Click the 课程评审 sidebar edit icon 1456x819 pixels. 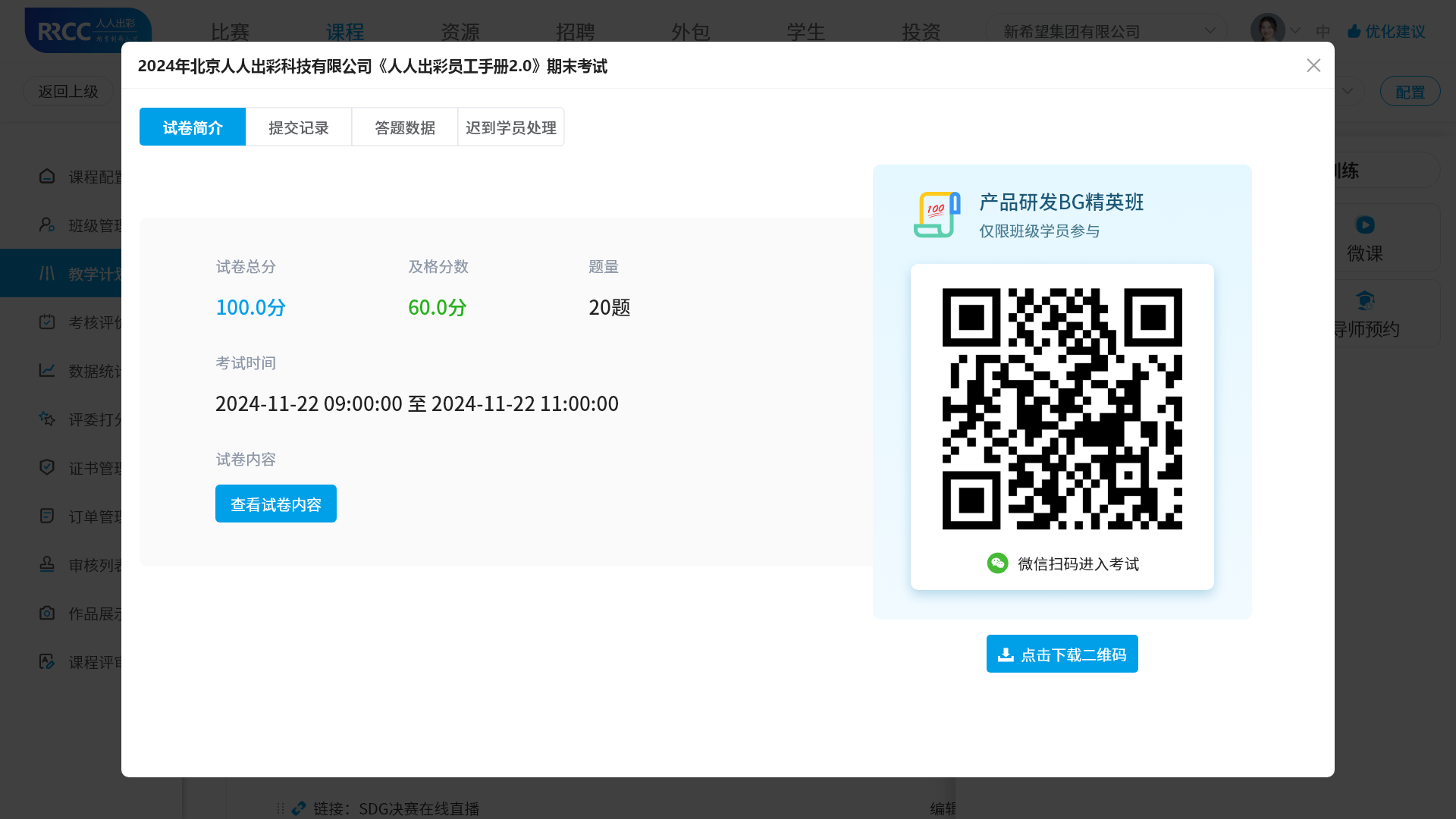pos(47,661)
